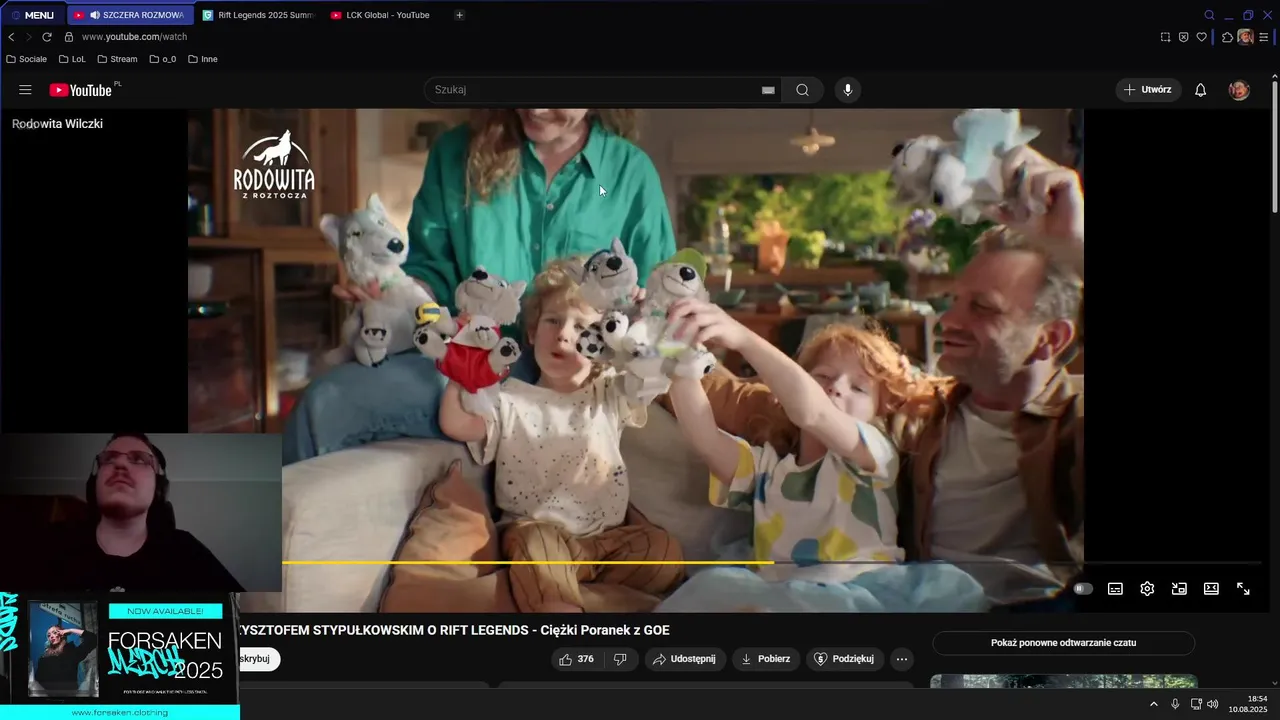Open browser easy setup menu
Viewport: 1280px width, 720px height.
[1264, 37]
